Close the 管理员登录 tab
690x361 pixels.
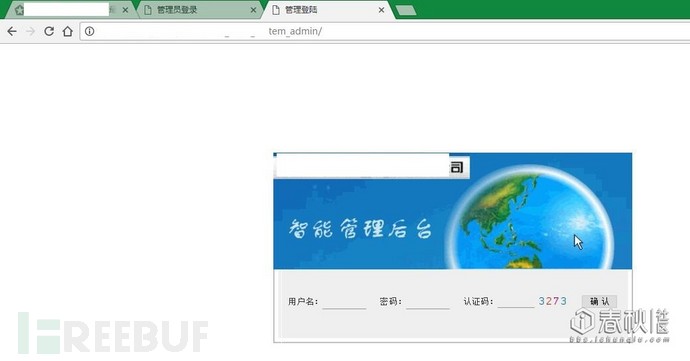253,10
